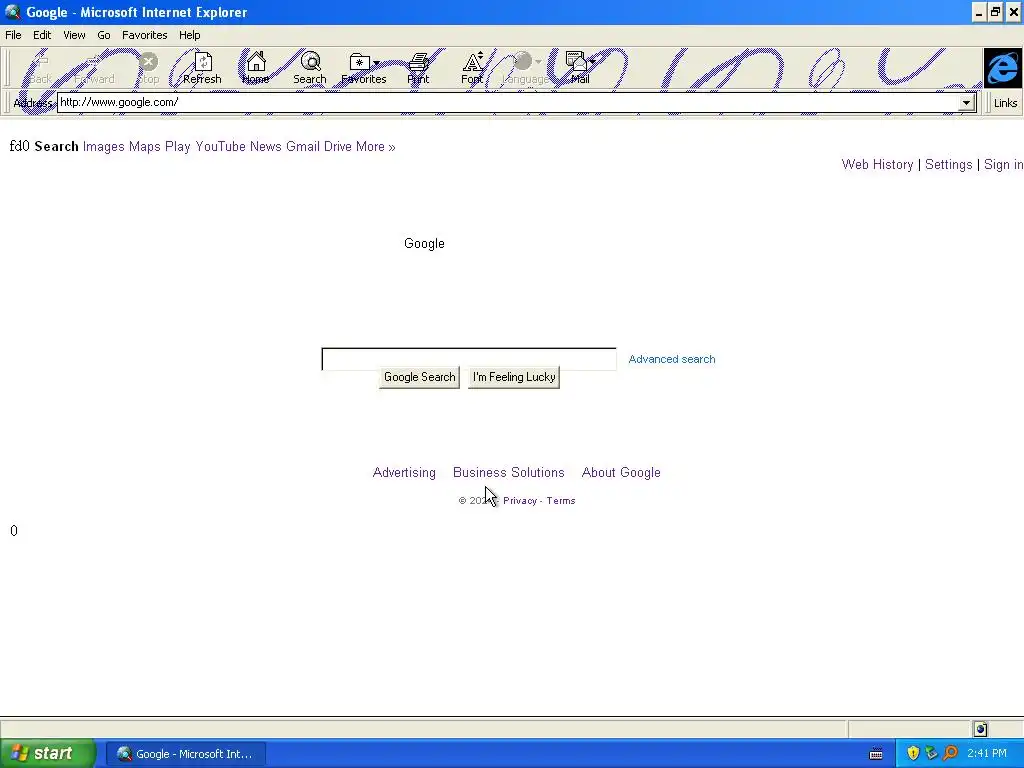This screenshot has height=768, width=1024.
Task: Open the Web History link
Action: pyautogui.click(x=877, y=165)
